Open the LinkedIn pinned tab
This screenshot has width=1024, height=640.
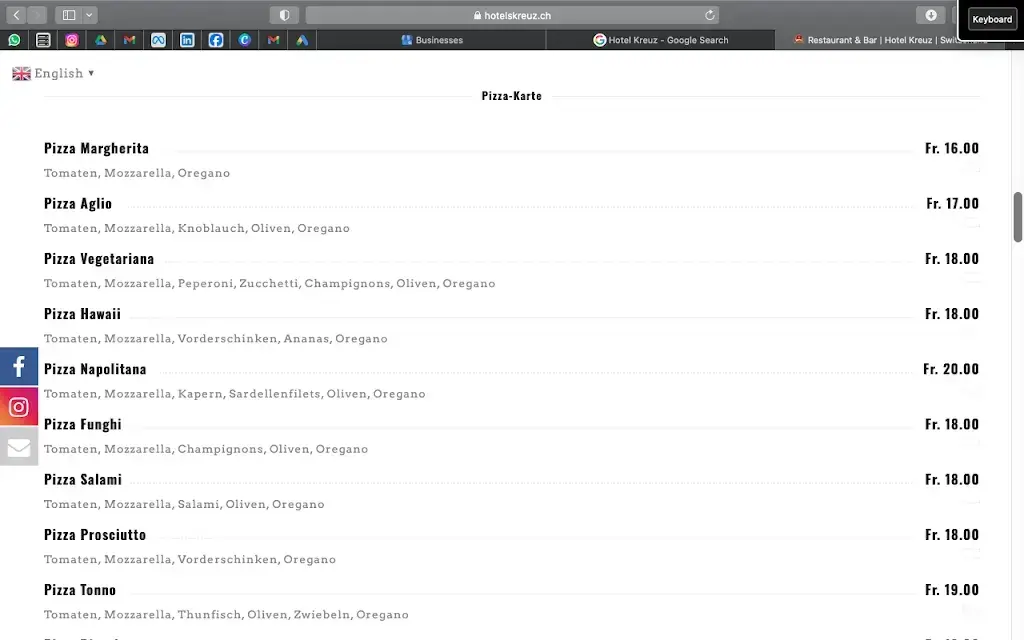[x=187, y=40]
